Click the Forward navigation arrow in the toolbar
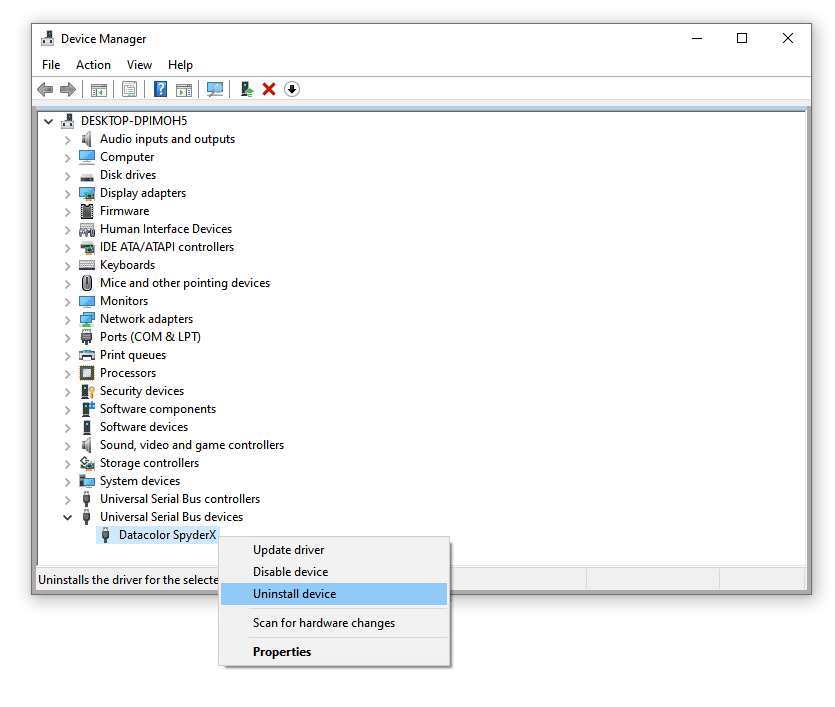The height and width of the screenshot is (707, 835). tap(67, 89)
